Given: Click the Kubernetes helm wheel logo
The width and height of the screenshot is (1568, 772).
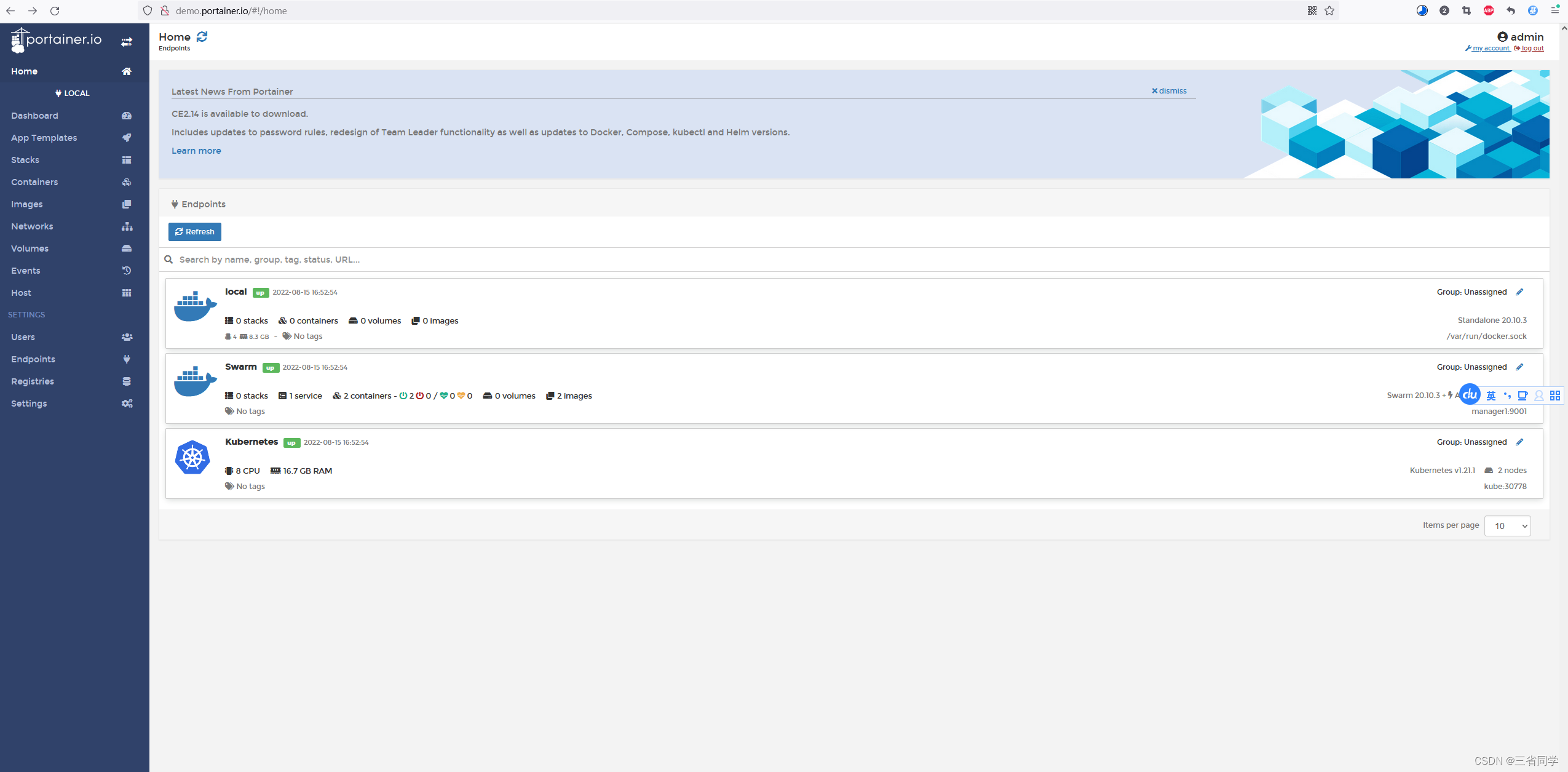Looking at the screenshot, I should 192,458.
